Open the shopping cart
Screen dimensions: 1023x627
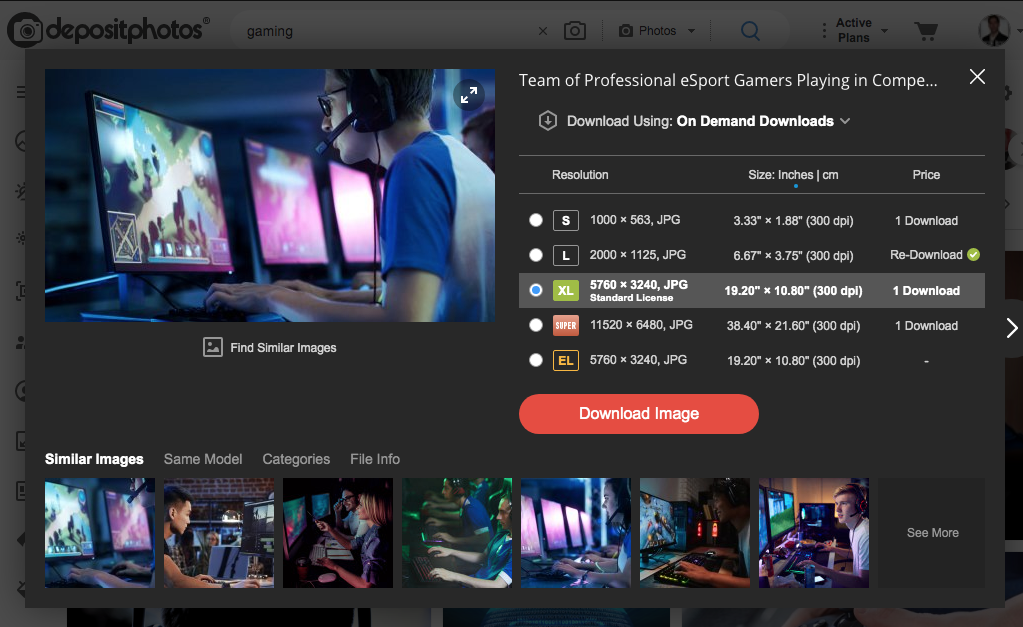click(926, 31)
